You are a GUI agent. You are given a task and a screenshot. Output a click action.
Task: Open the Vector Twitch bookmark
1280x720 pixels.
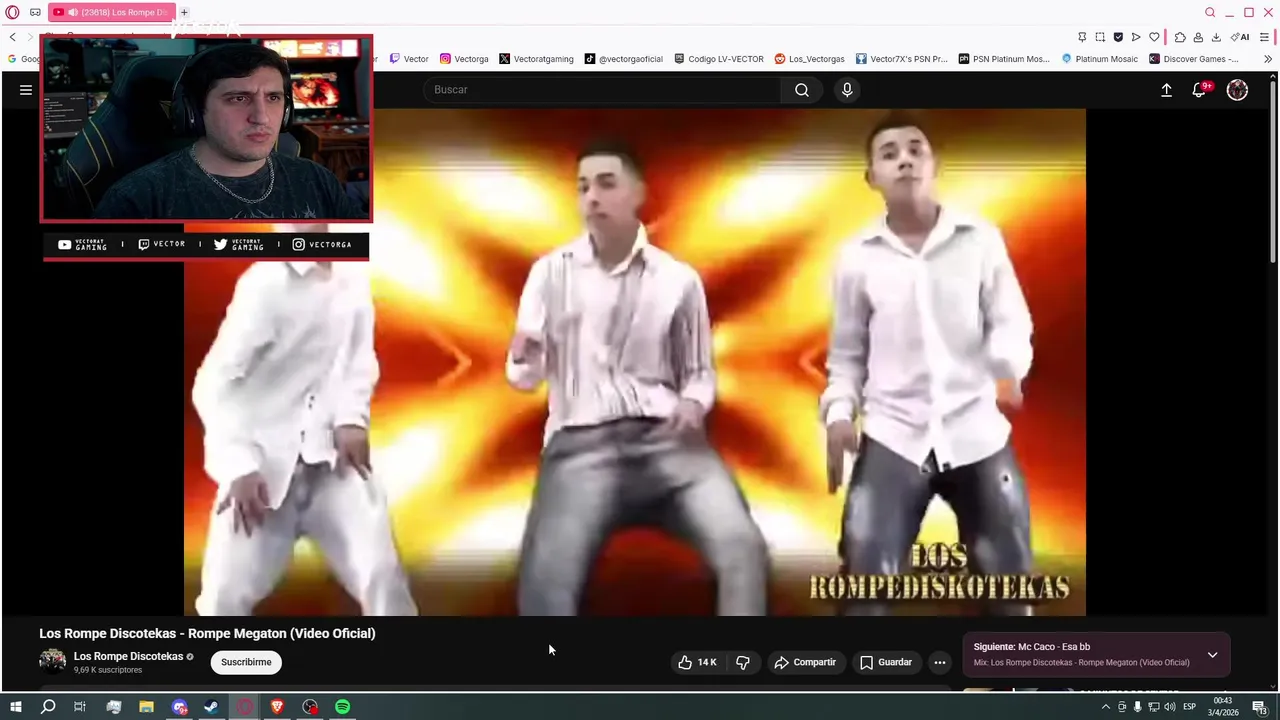(x=409, y=59)
